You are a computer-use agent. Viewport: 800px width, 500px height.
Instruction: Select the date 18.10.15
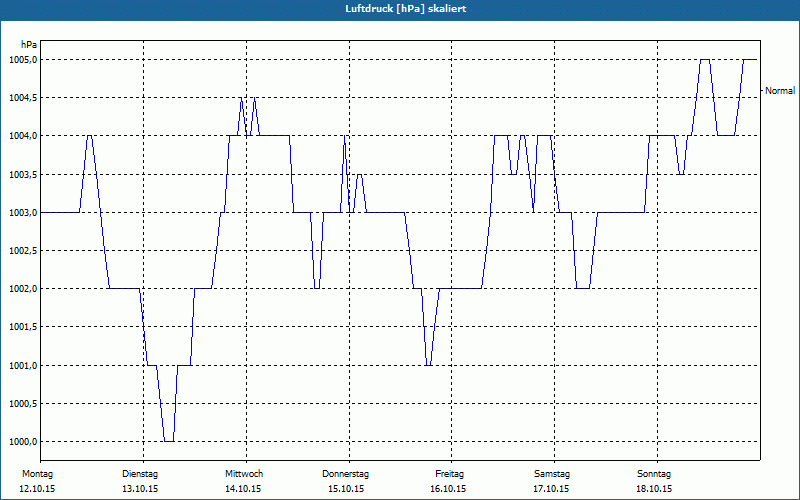coord(654,489)
